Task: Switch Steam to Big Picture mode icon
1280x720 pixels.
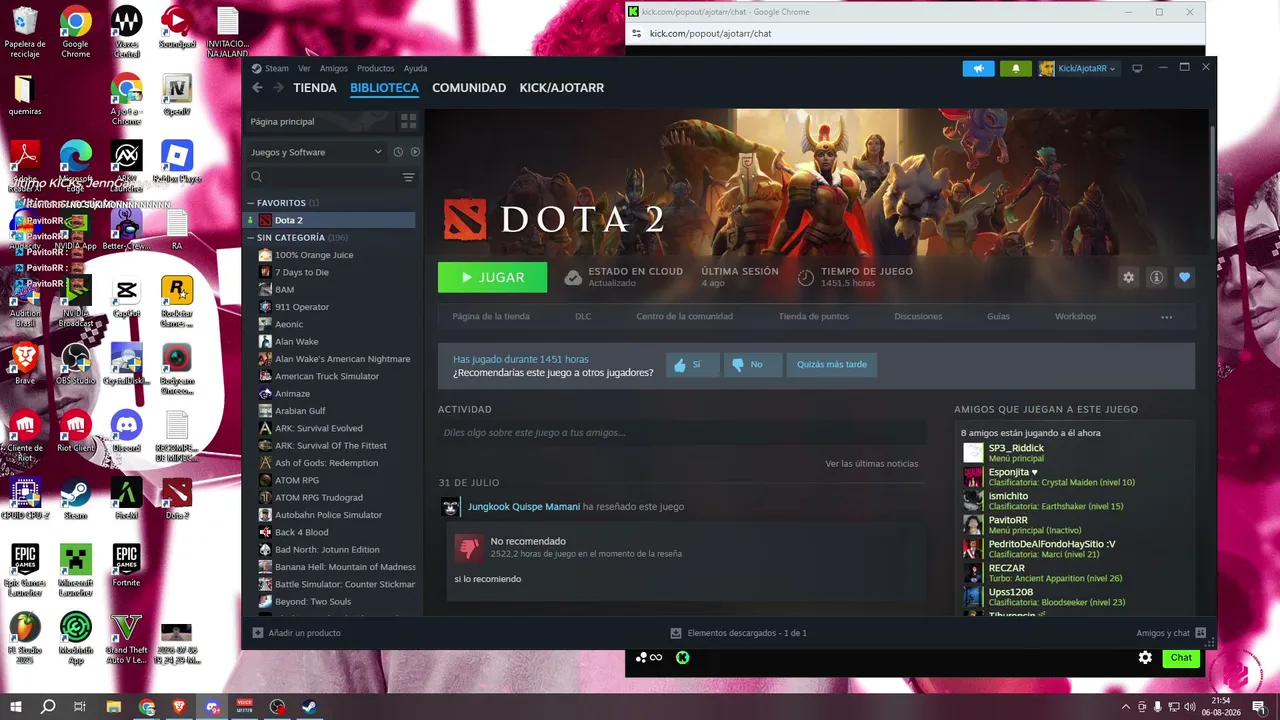Action: 1137,68
